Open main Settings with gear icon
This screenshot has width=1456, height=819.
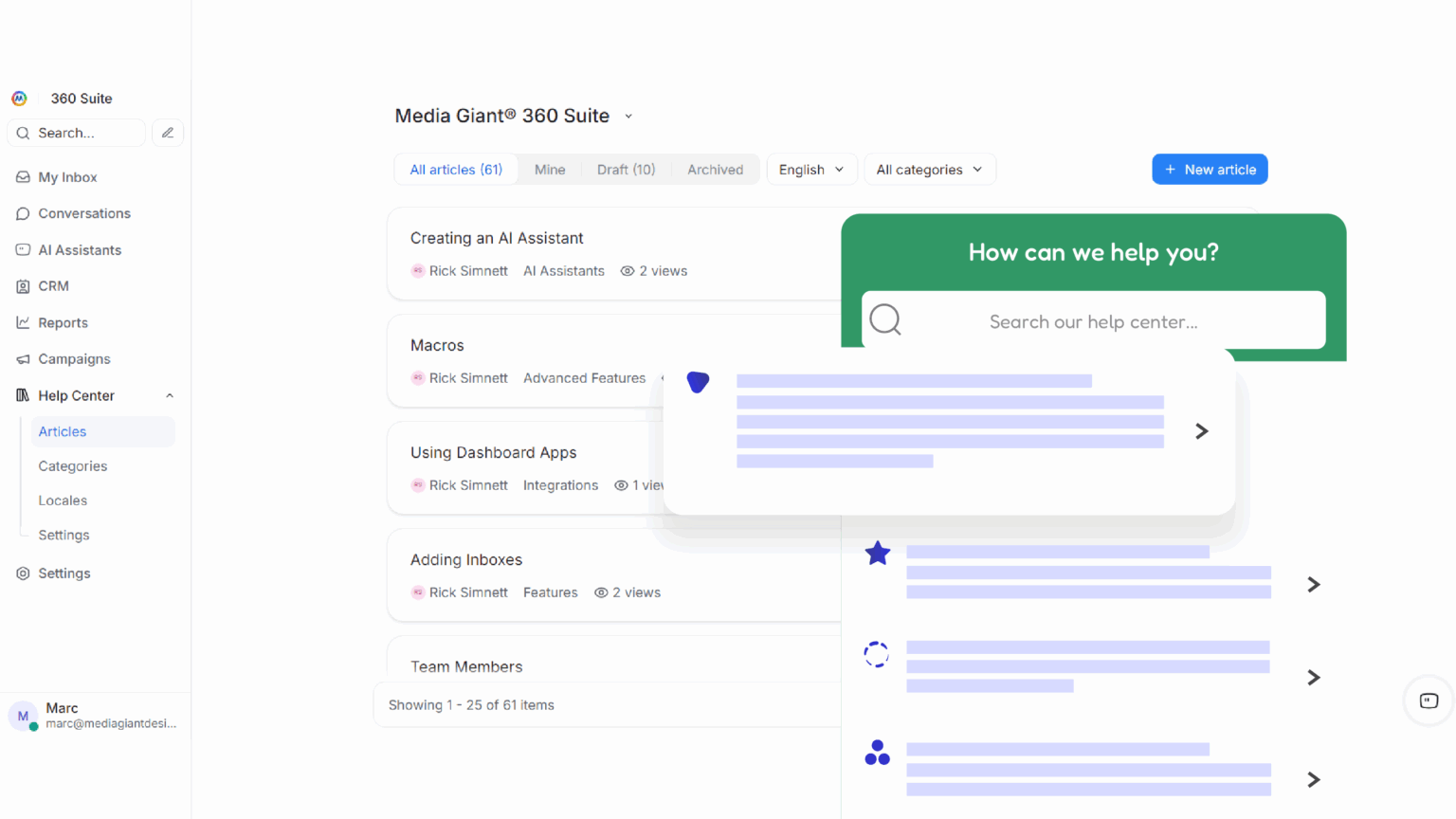64,573
